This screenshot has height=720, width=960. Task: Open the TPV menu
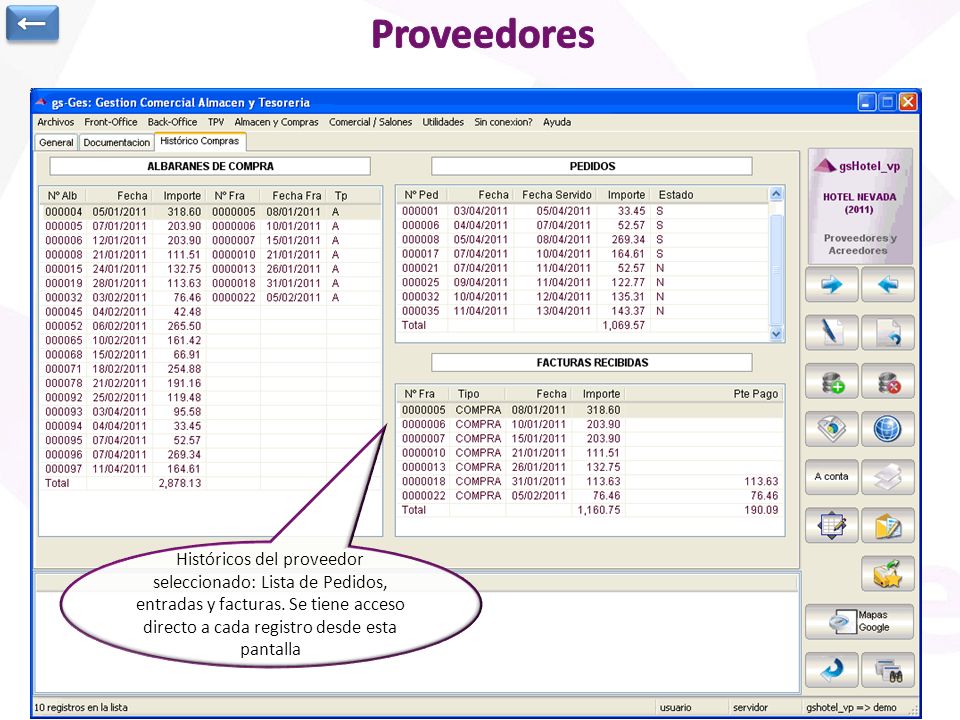tap(216, 122)
